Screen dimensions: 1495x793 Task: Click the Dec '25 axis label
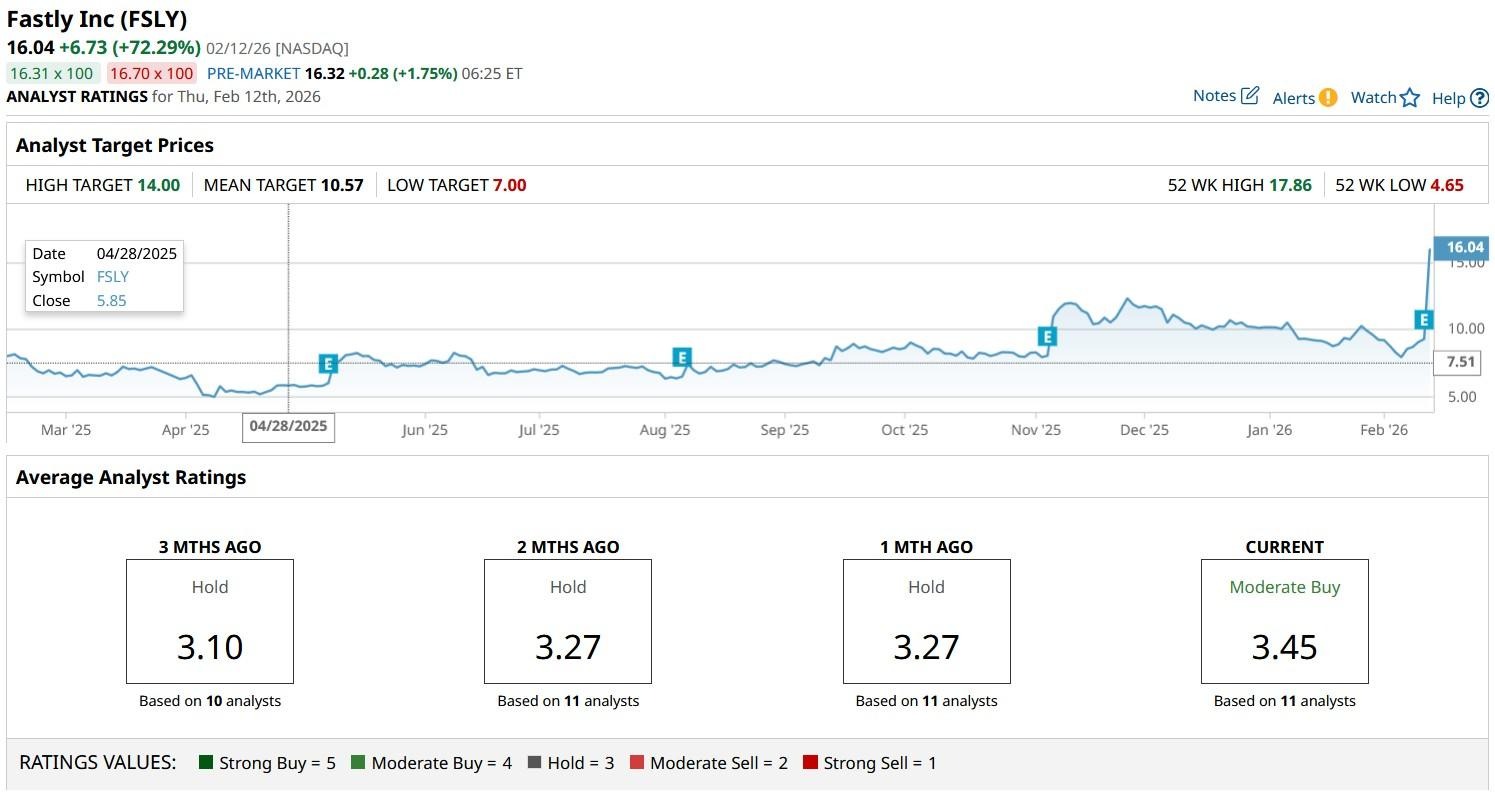(x=1145, y=430)
